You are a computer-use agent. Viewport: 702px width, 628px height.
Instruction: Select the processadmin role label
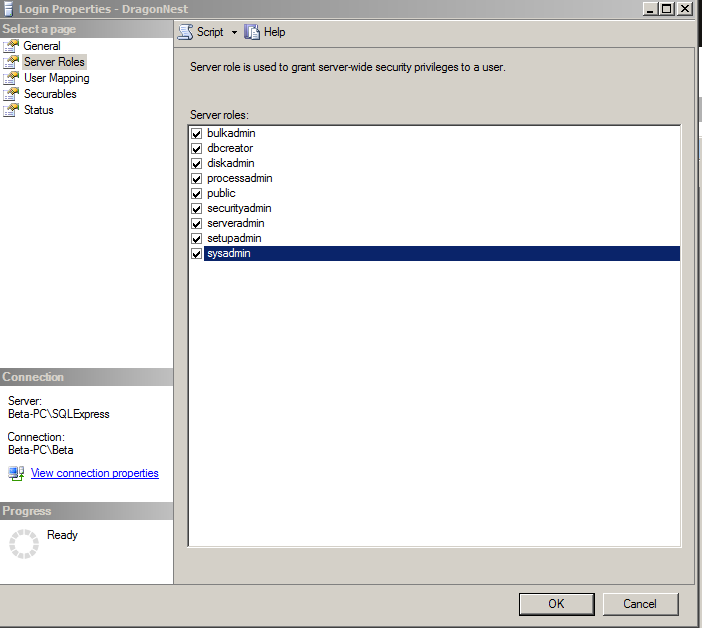tap(240, 179)
